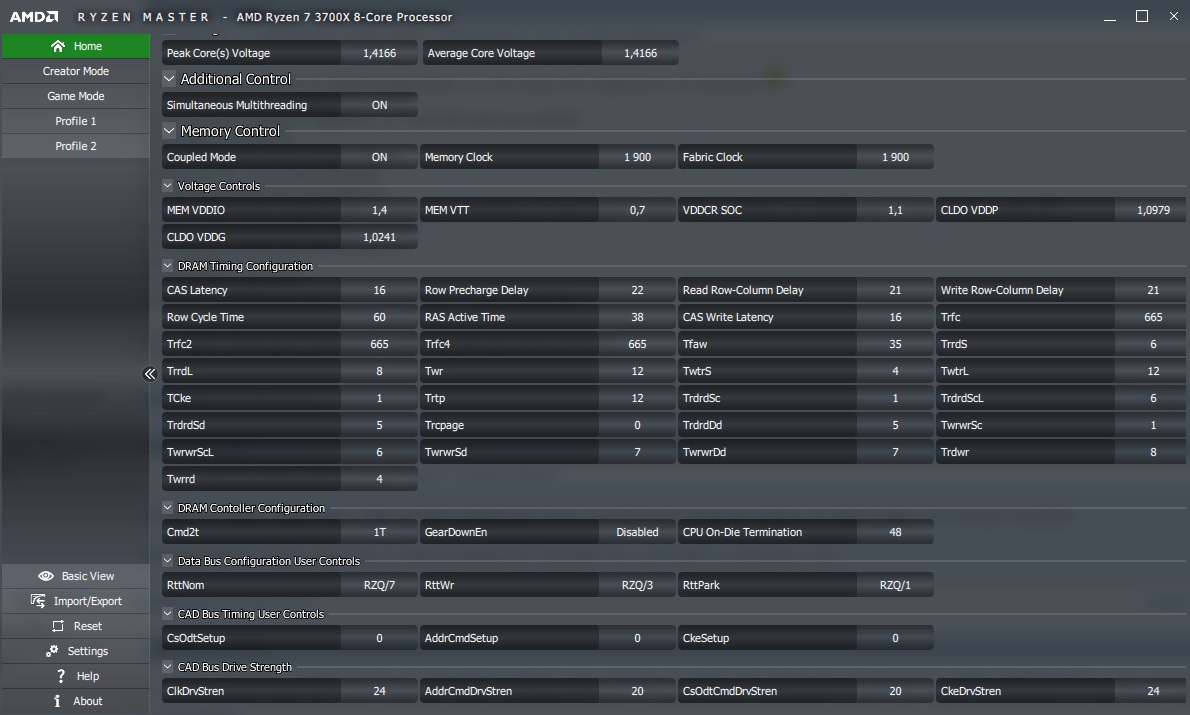Open the Settings button label
Image resolution: width=1190 pixels, height=715 pixels.
coord(87,651)
